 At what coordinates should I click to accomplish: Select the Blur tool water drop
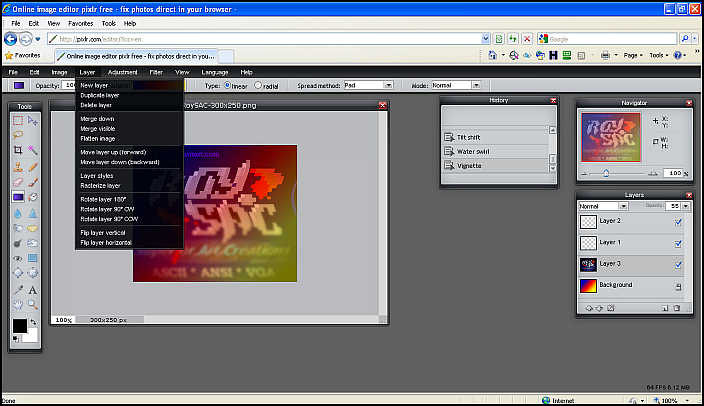click(x=18, y=213)
